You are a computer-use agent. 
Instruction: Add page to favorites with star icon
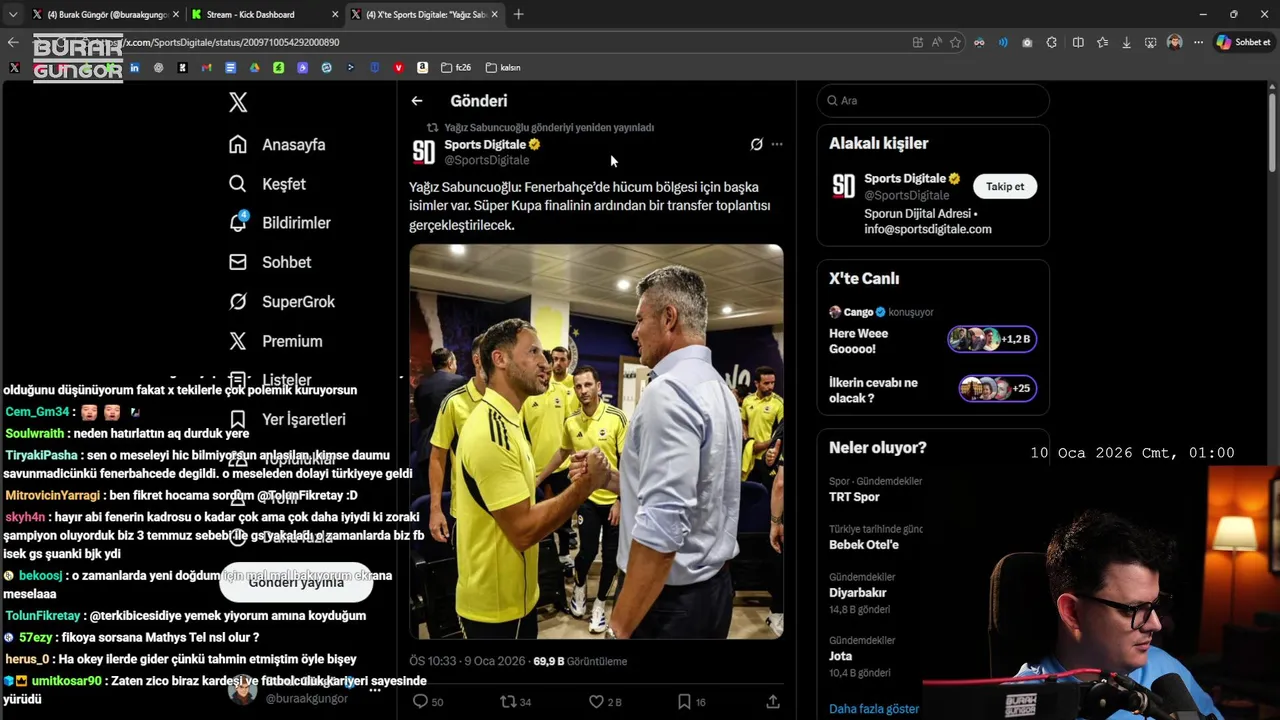(x=955, y=42)
